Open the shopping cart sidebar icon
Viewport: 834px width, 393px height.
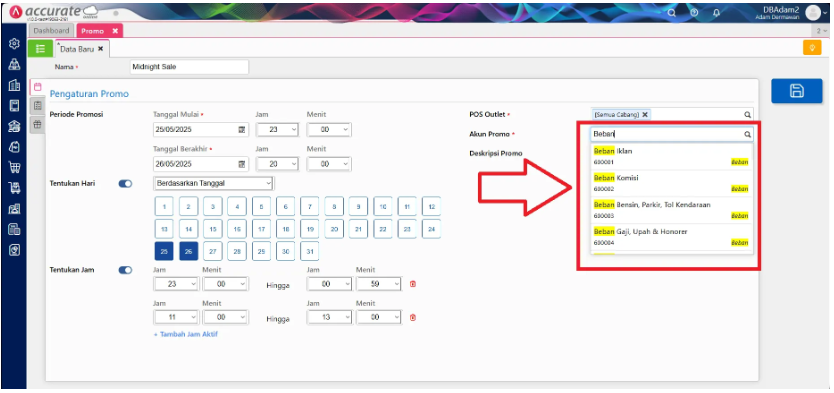(14, 168)
